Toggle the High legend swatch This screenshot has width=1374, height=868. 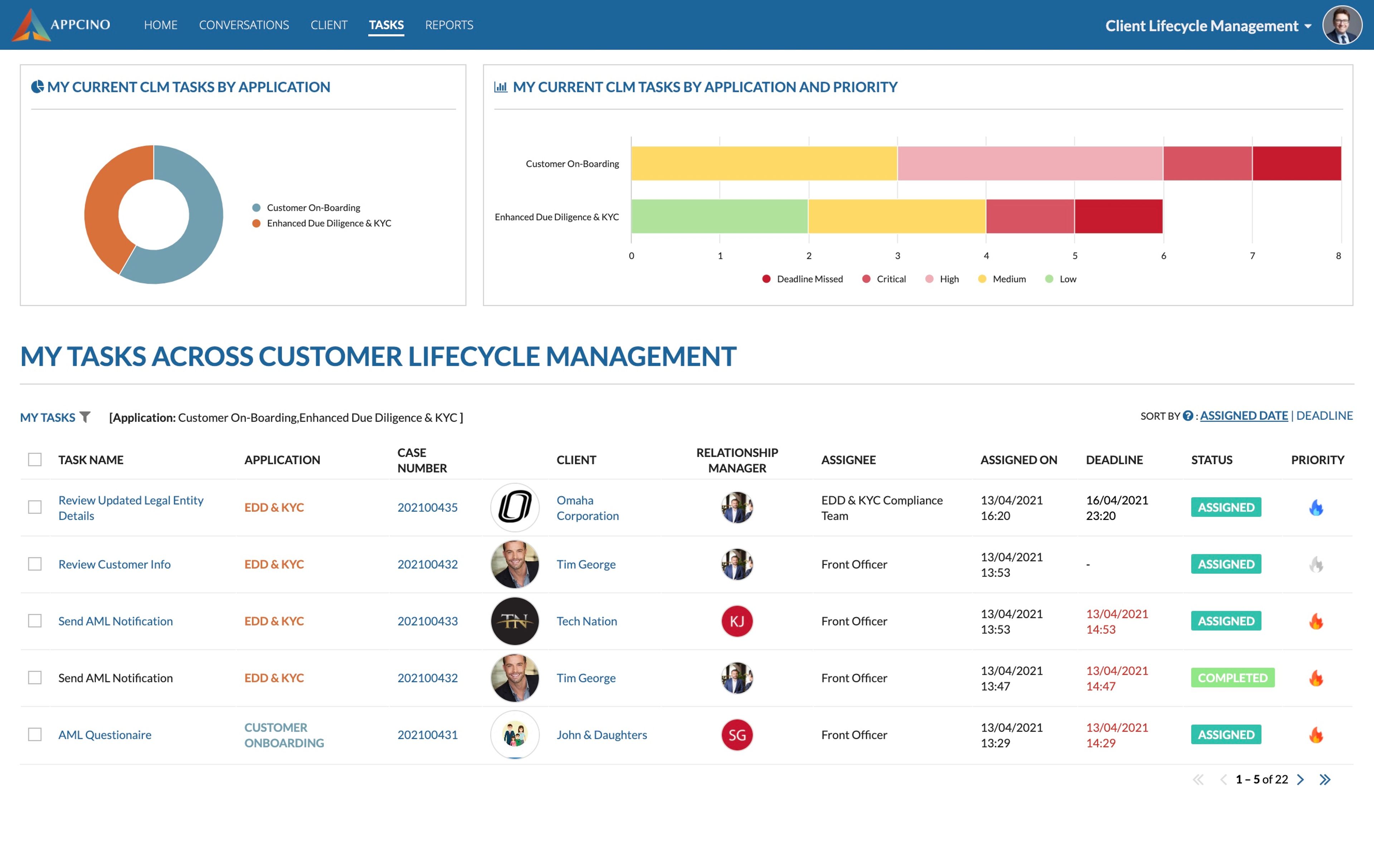pos(929,279)
